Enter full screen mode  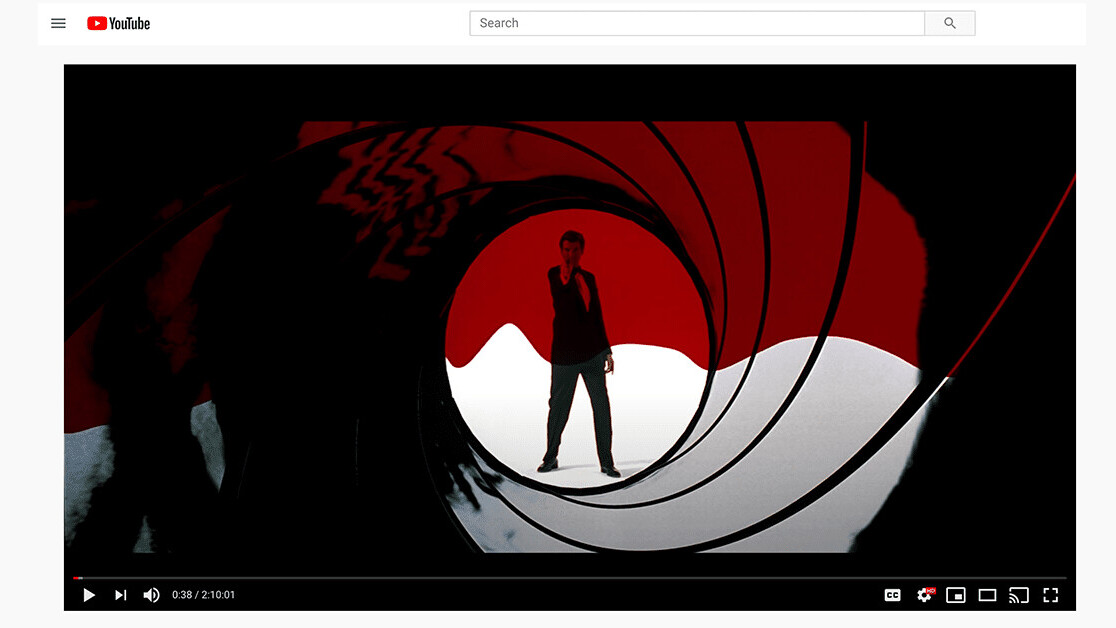click(1050, 595)
